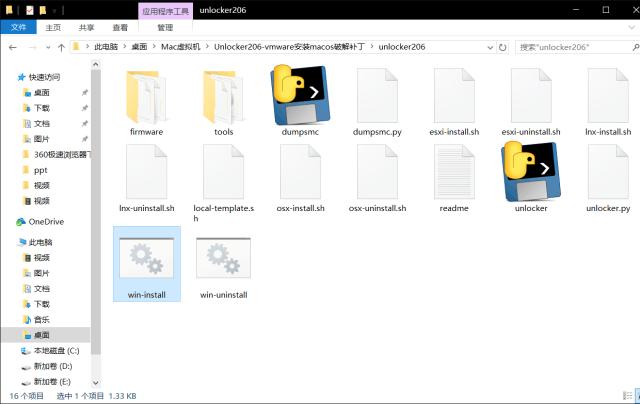Select the unlocker Python executable icon

(531, 171)
